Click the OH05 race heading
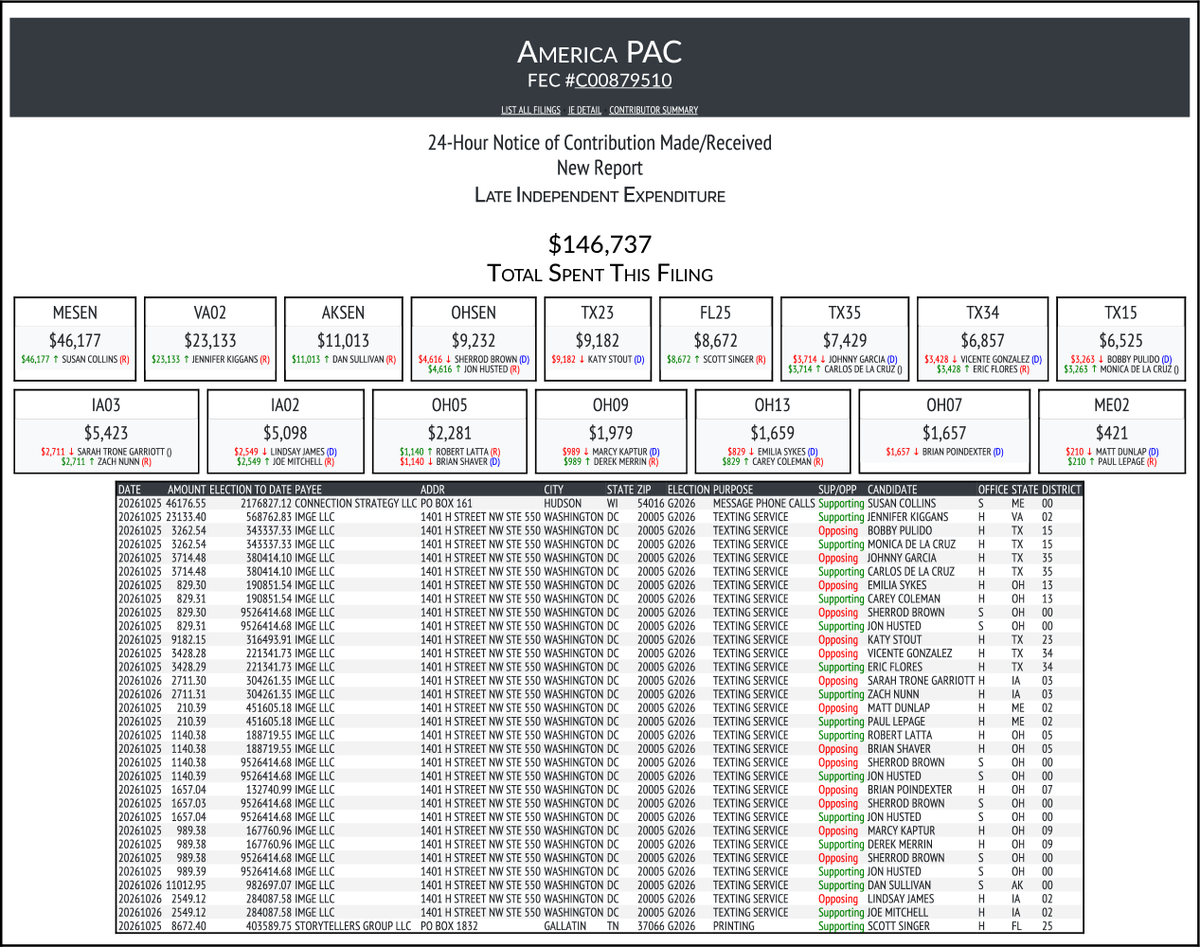Image resolution: width=1200 pixels, height=947 pixels. 450,407
